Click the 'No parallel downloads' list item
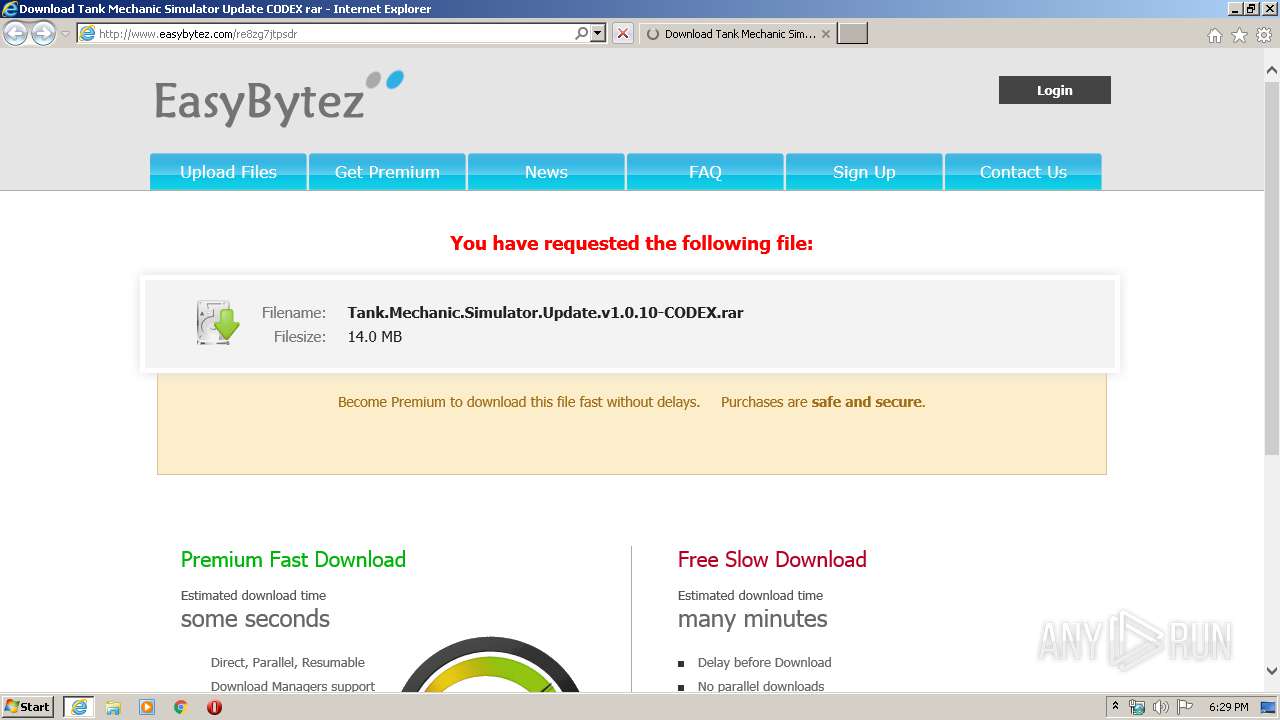Viewport: 1280px width, 720px height. tap(761, 687)
